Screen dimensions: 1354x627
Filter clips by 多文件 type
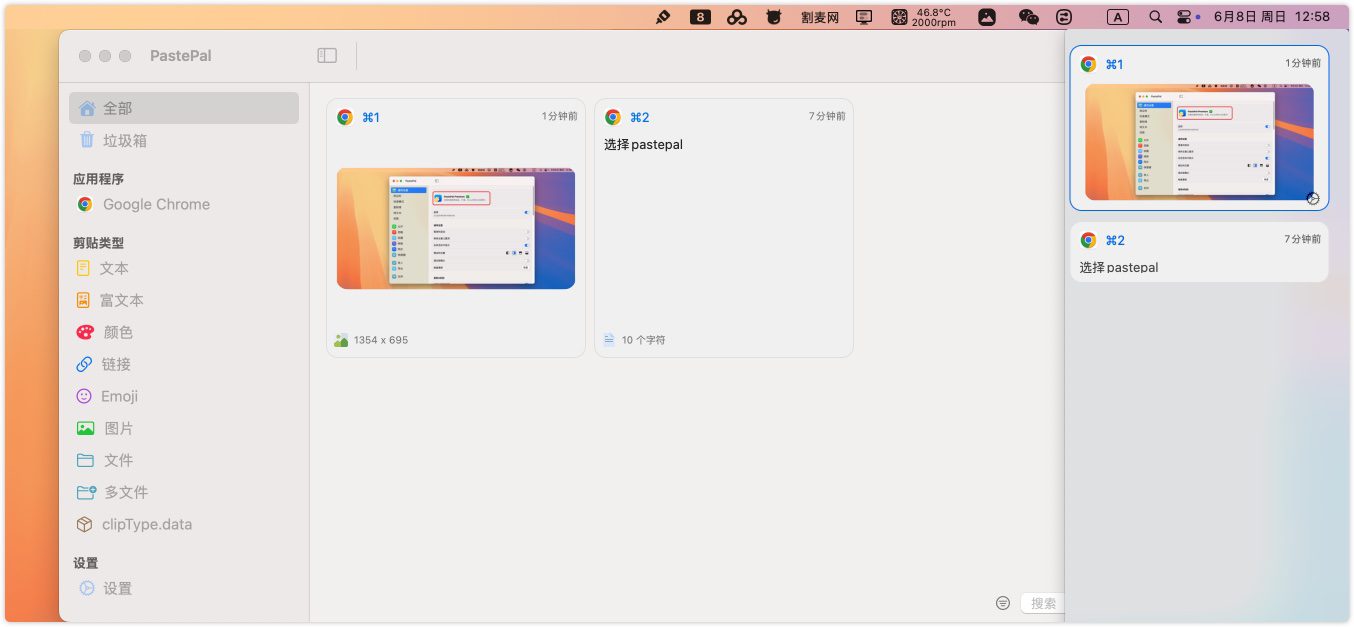point(184,492)
